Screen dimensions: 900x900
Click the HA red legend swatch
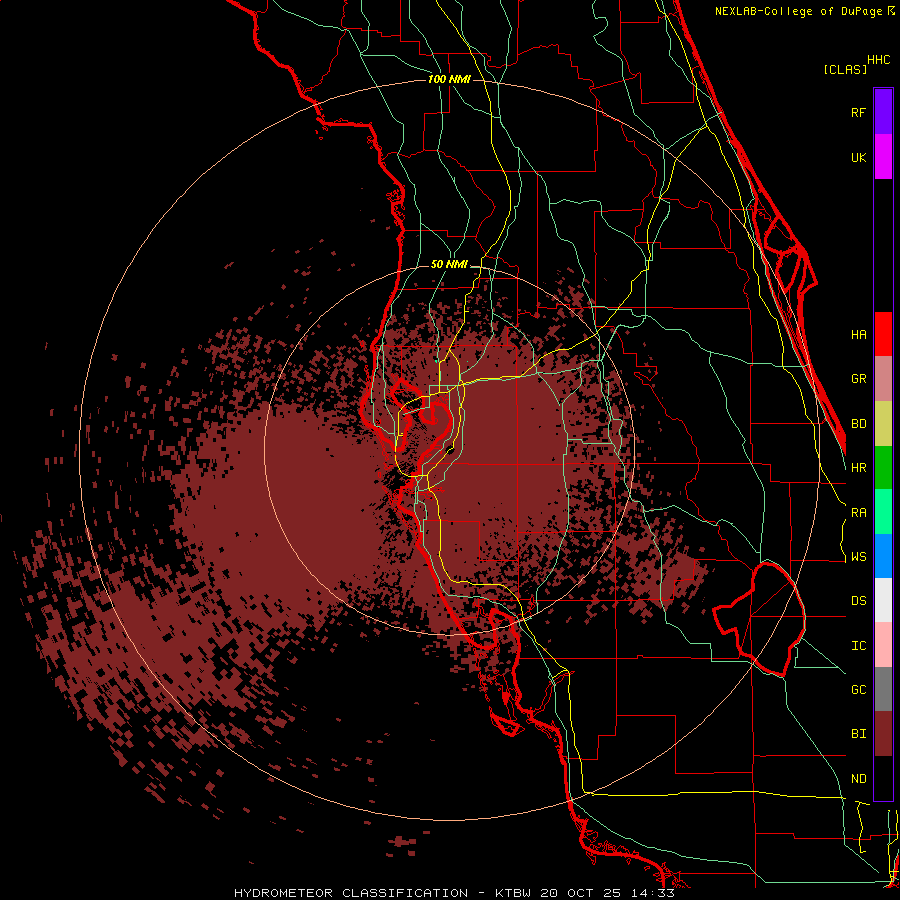coord(883,334)
